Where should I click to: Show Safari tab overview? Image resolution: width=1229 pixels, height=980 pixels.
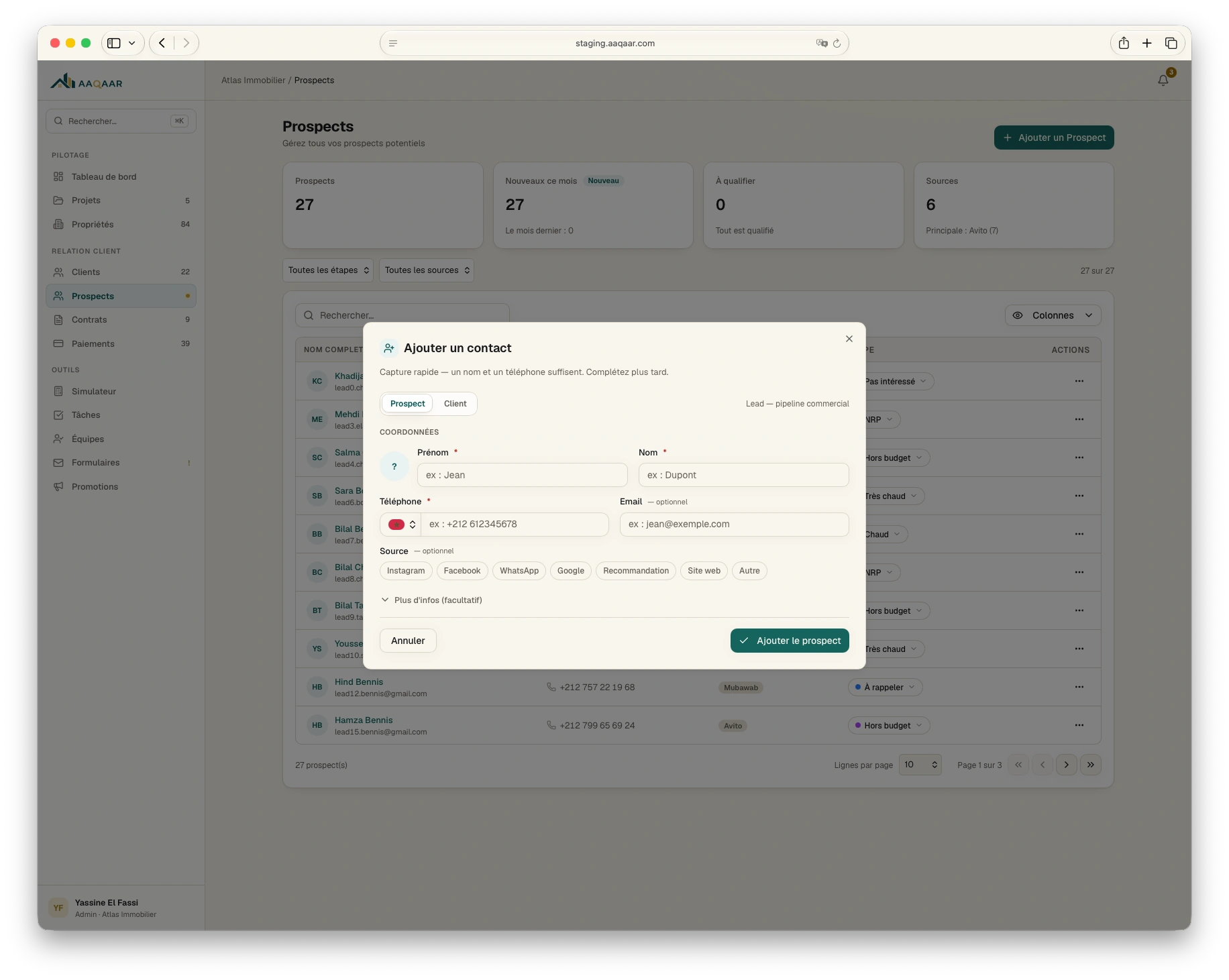pos(1171,43)
